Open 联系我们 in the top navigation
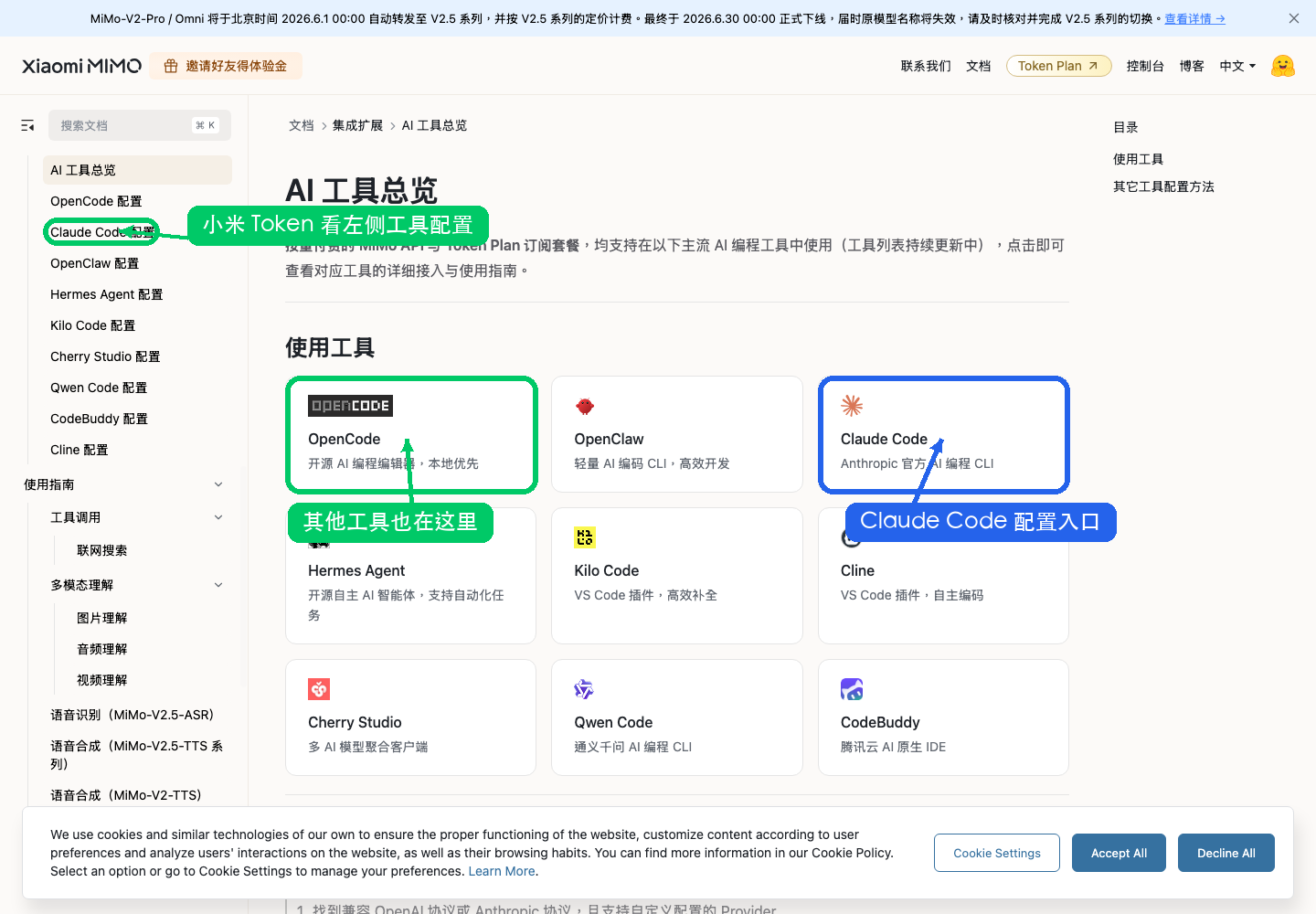 (x=926, y=66)
